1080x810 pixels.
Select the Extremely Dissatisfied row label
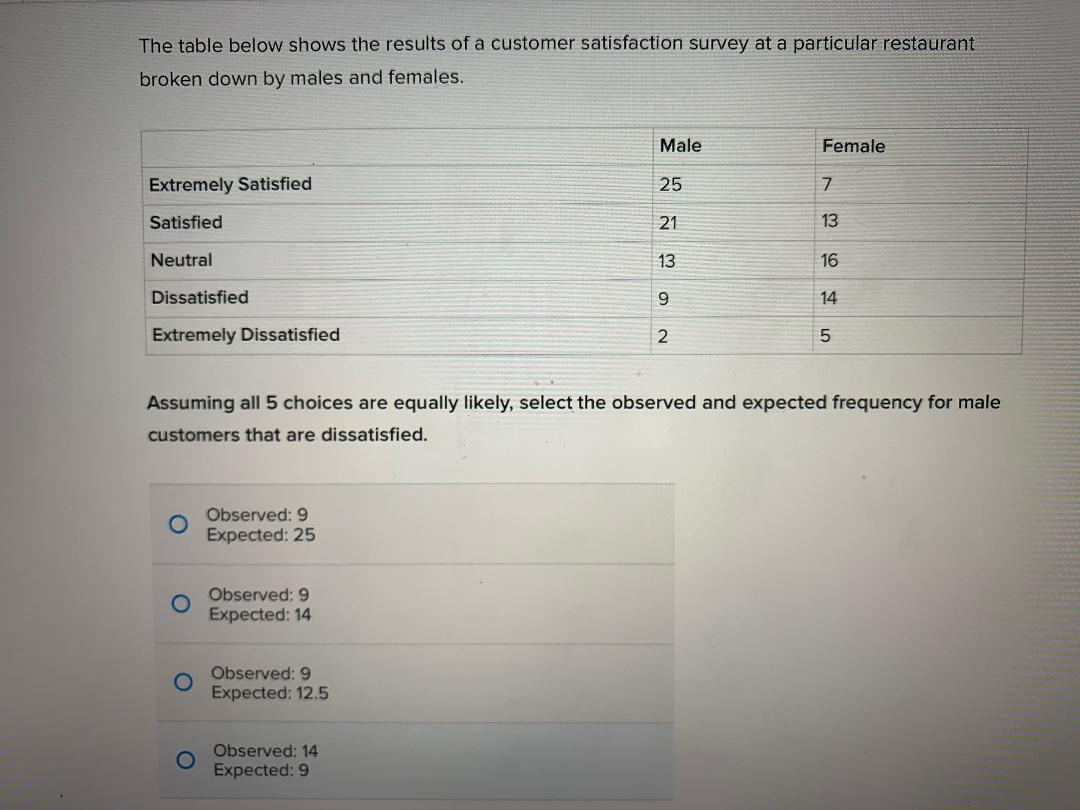coord(245,334)
